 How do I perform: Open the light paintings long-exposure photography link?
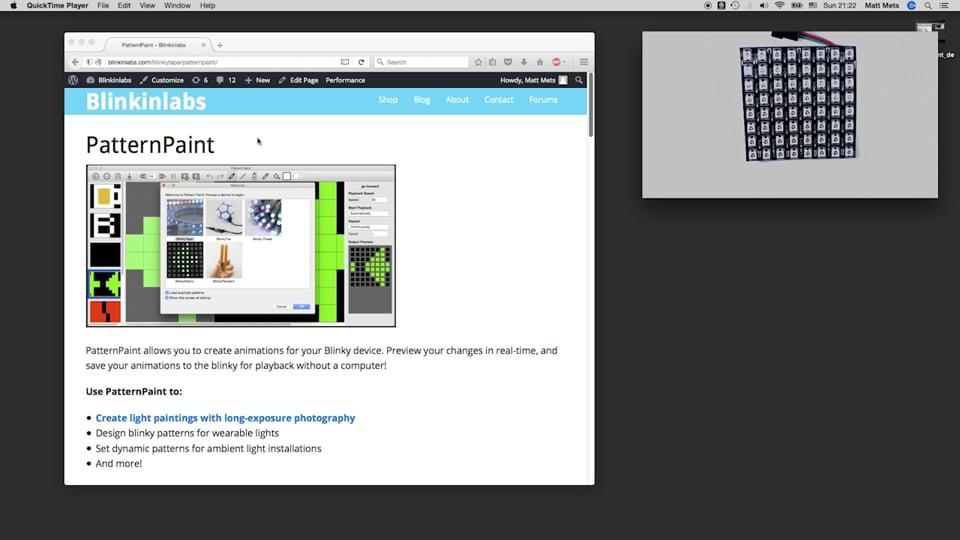click(x=225, y=418)
